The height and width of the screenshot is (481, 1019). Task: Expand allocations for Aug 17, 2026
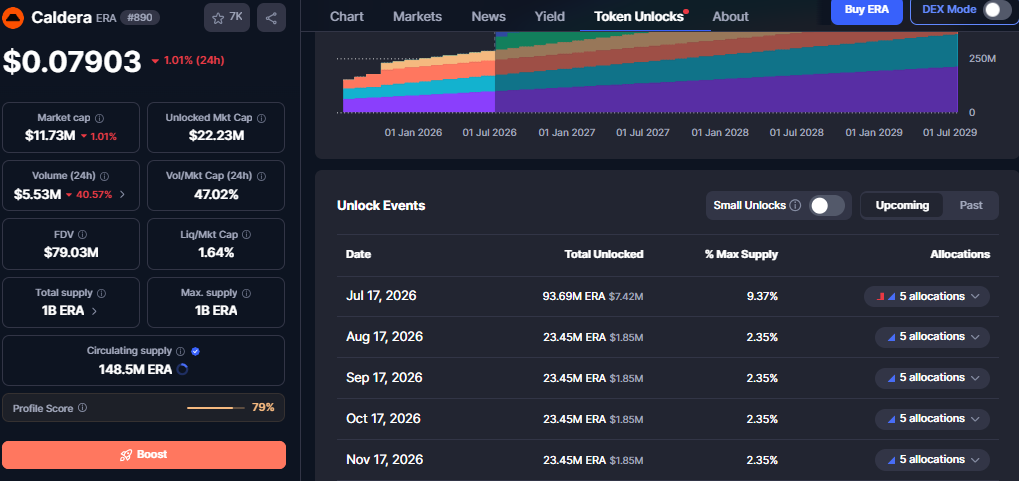pyautogui.click(x=932, y=337)
